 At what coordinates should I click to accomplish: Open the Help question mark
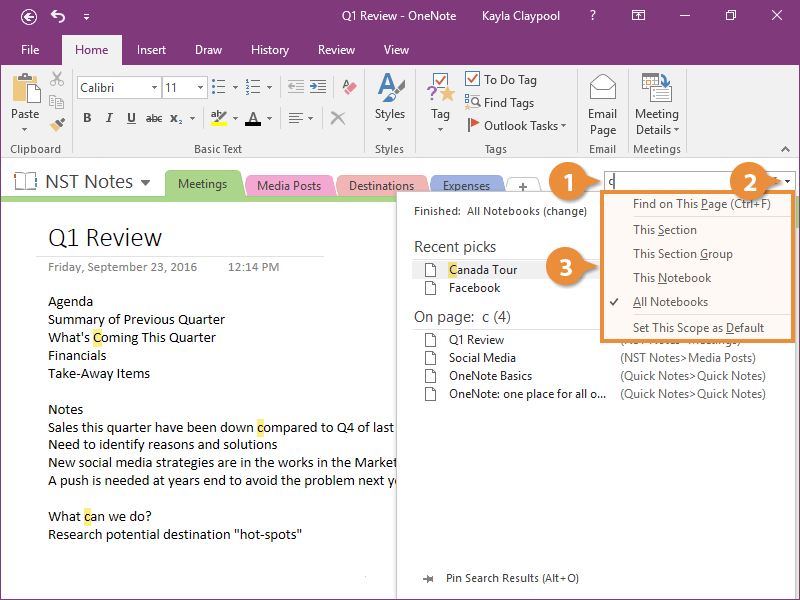pyautogui.click(x=592, y=16)
